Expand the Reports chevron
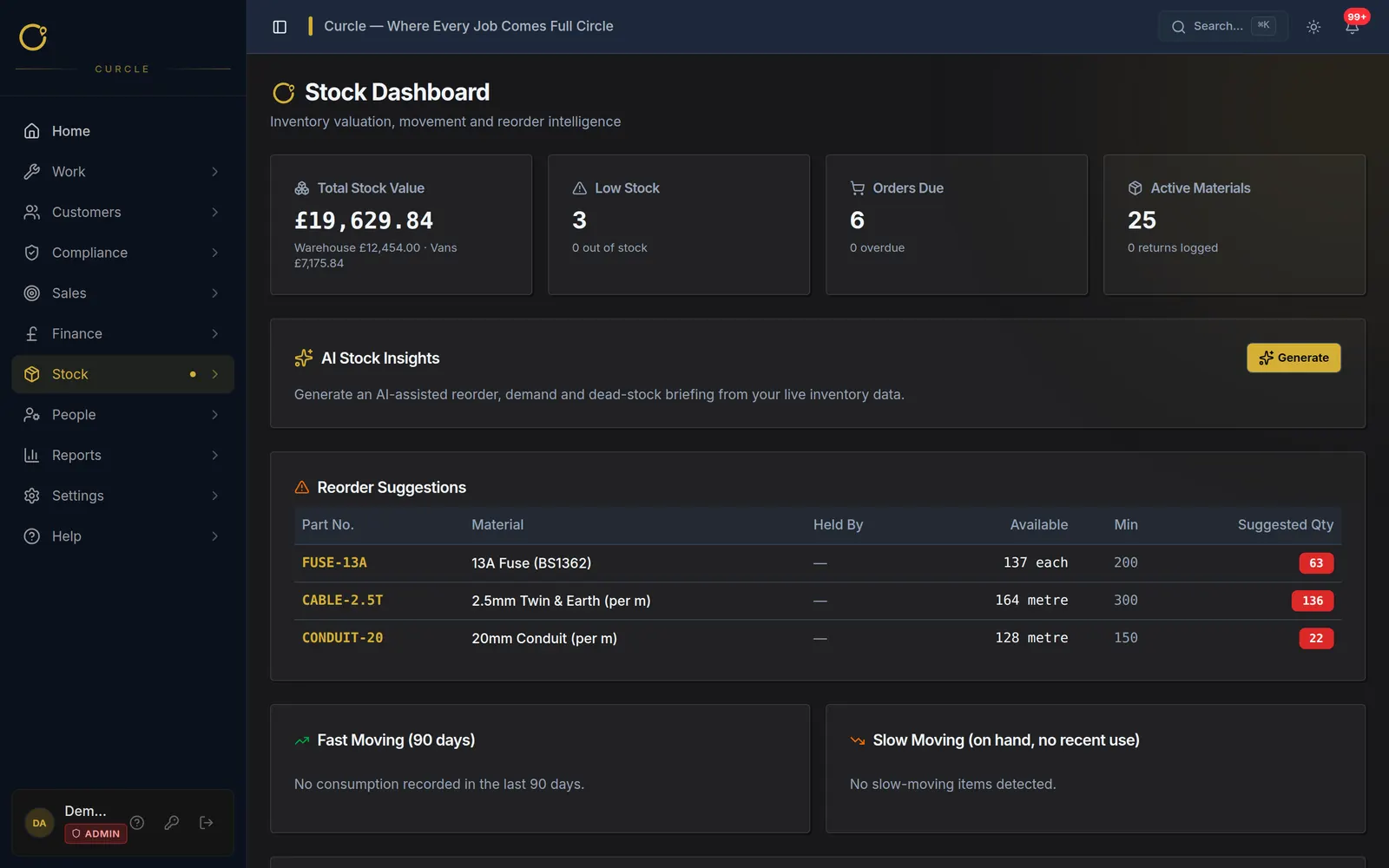1389x868 pixels. click(214, 455)
